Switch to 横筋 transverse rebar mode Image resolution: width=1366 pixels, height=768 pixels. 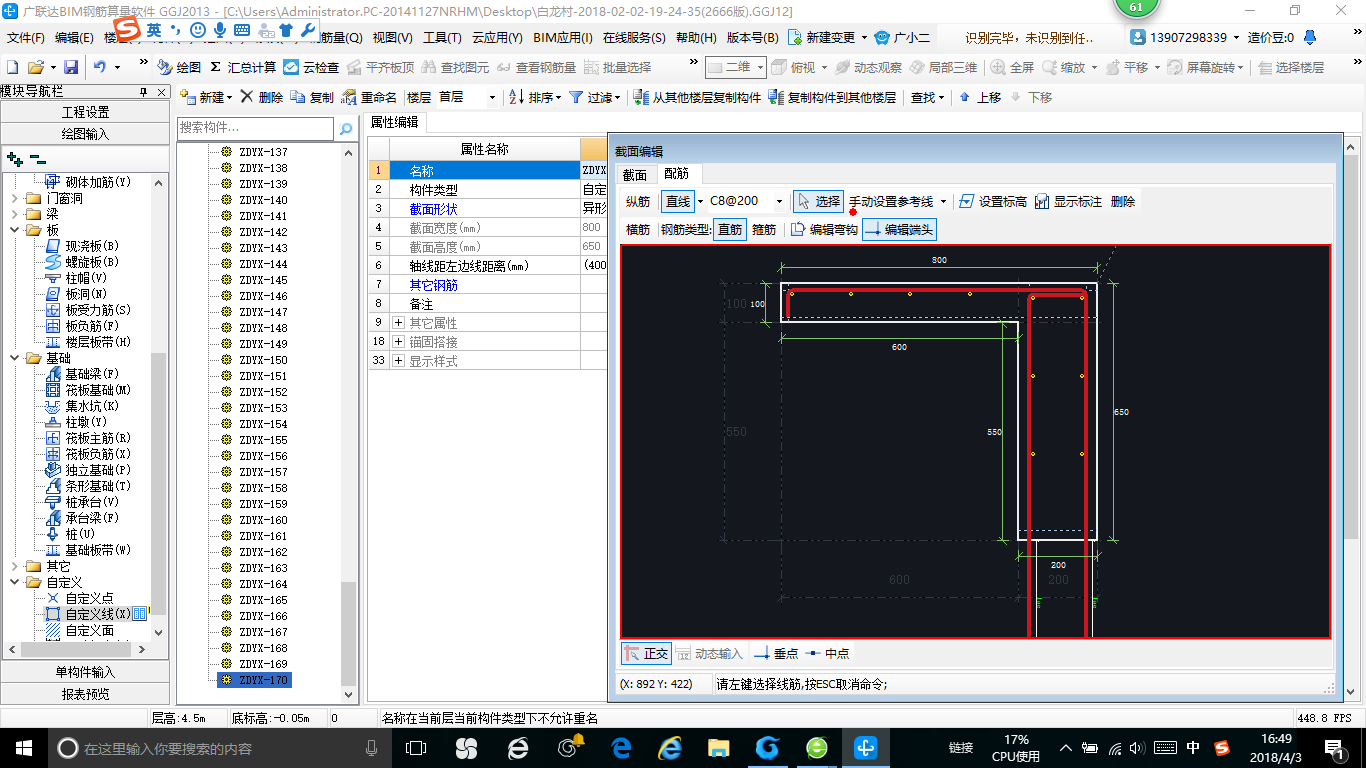tap(638, 229)
